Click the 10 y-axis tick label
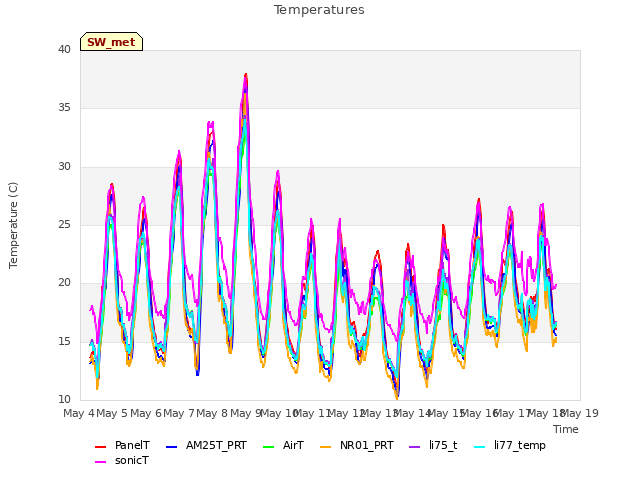Viewport: 640px width, 480px height. tap(64, 399)
